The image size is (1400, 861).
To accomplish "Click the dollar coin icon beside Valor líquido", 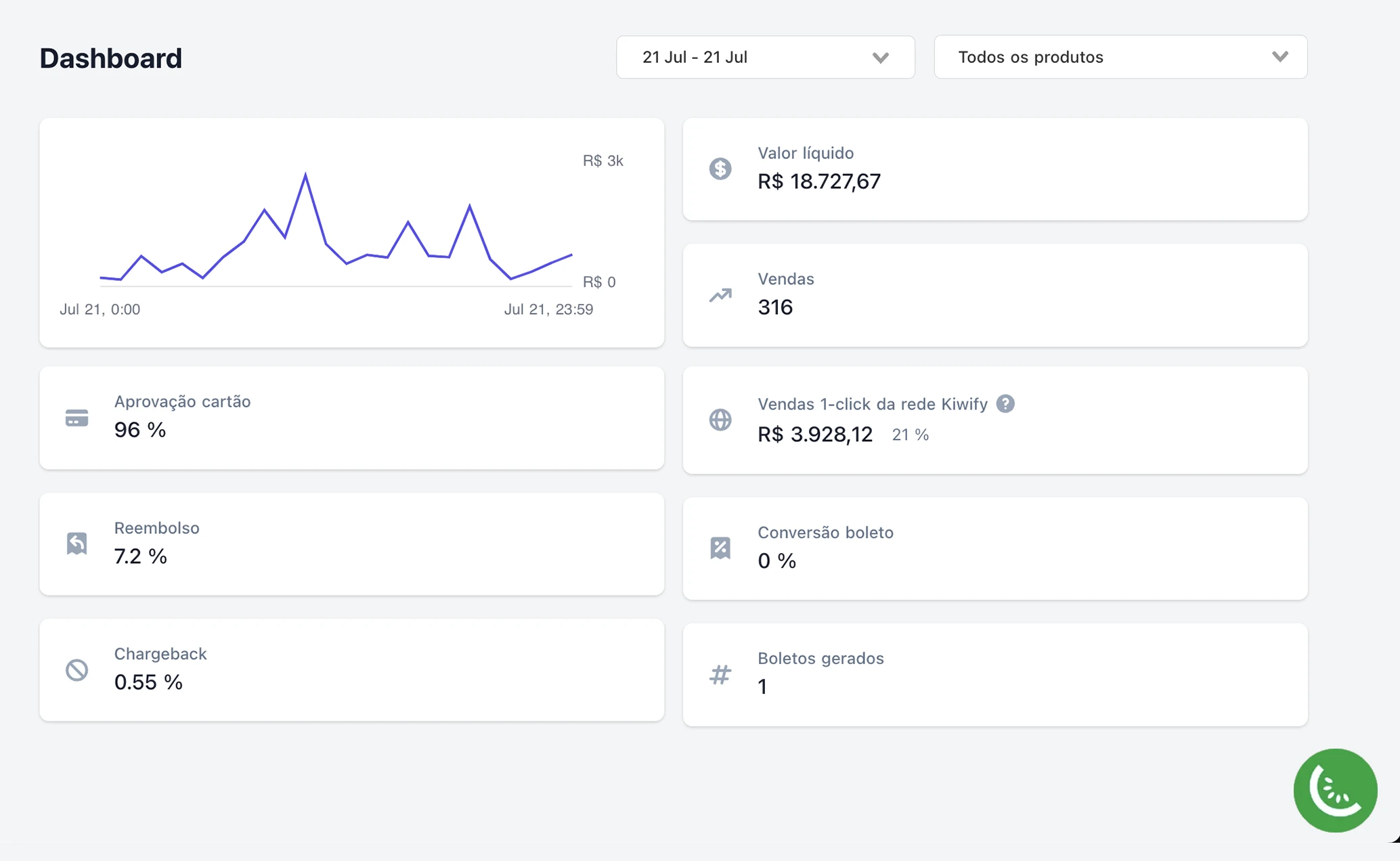I will click(720, 169).
